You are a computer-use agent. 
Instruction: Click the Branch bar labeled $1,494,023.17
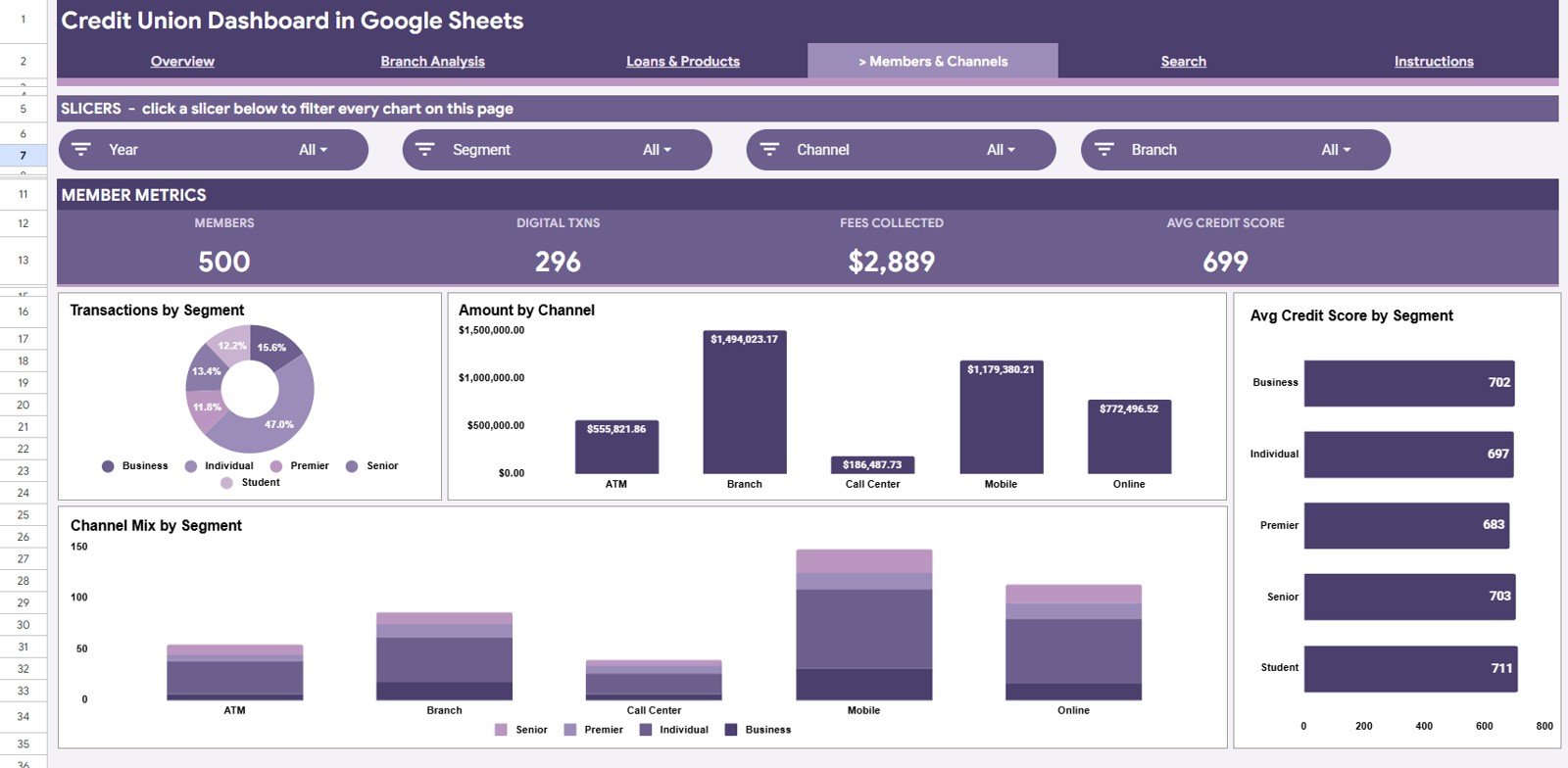click(745, 402)
